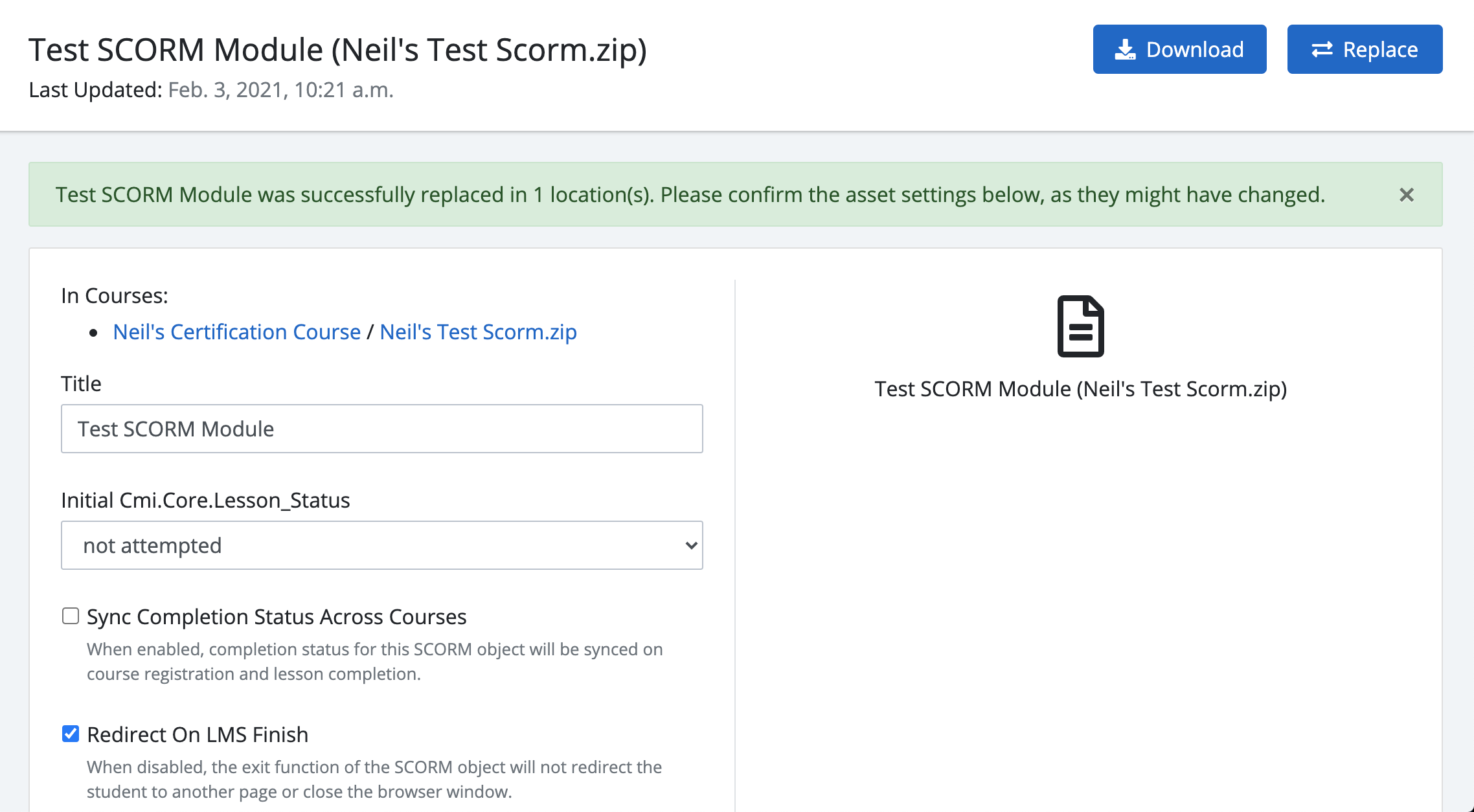Click the file name caption under the document icon
Image resolution: width=1474 pixels, height=812 pixels.
(x=1080, y=389)
